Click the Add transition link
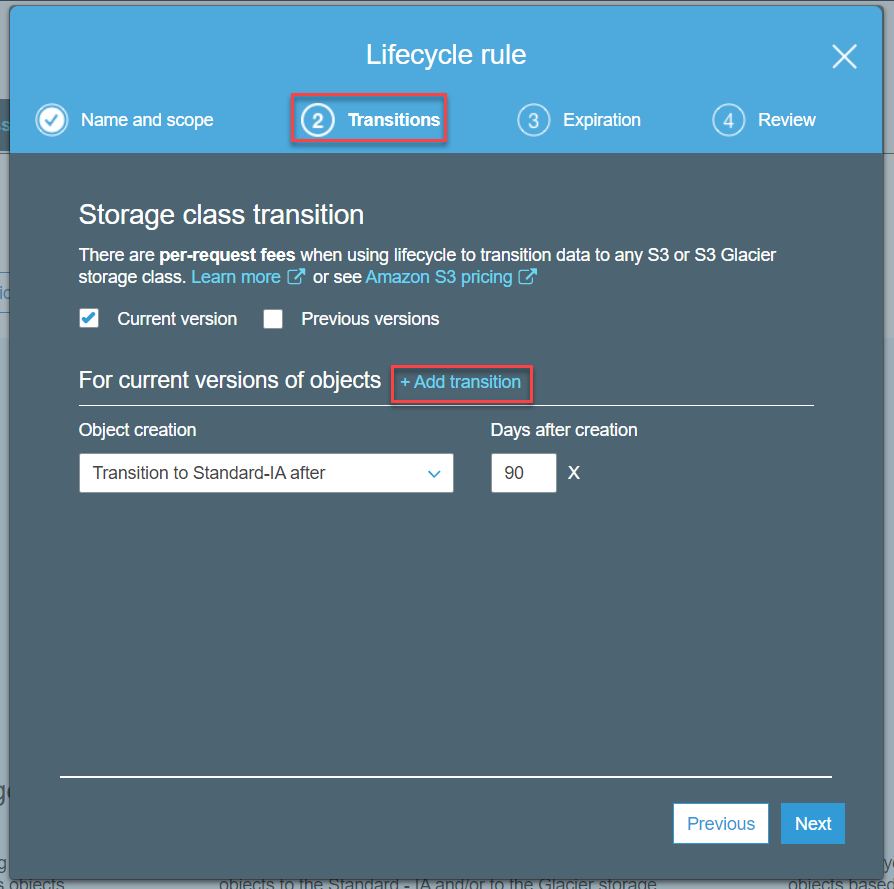The width and height of the screenshot is (894, 889). pyautogui.click(x=461, y=382)
